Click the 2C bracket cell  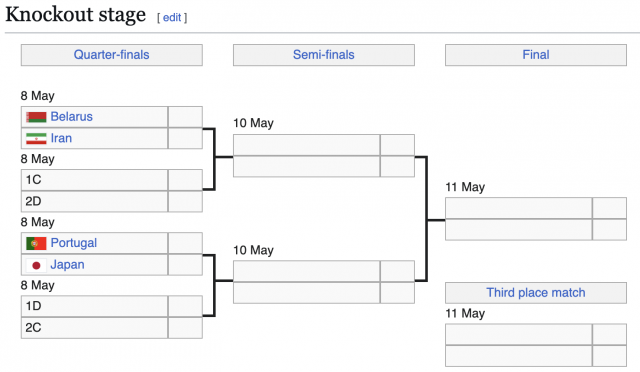(x=94, y=327)
